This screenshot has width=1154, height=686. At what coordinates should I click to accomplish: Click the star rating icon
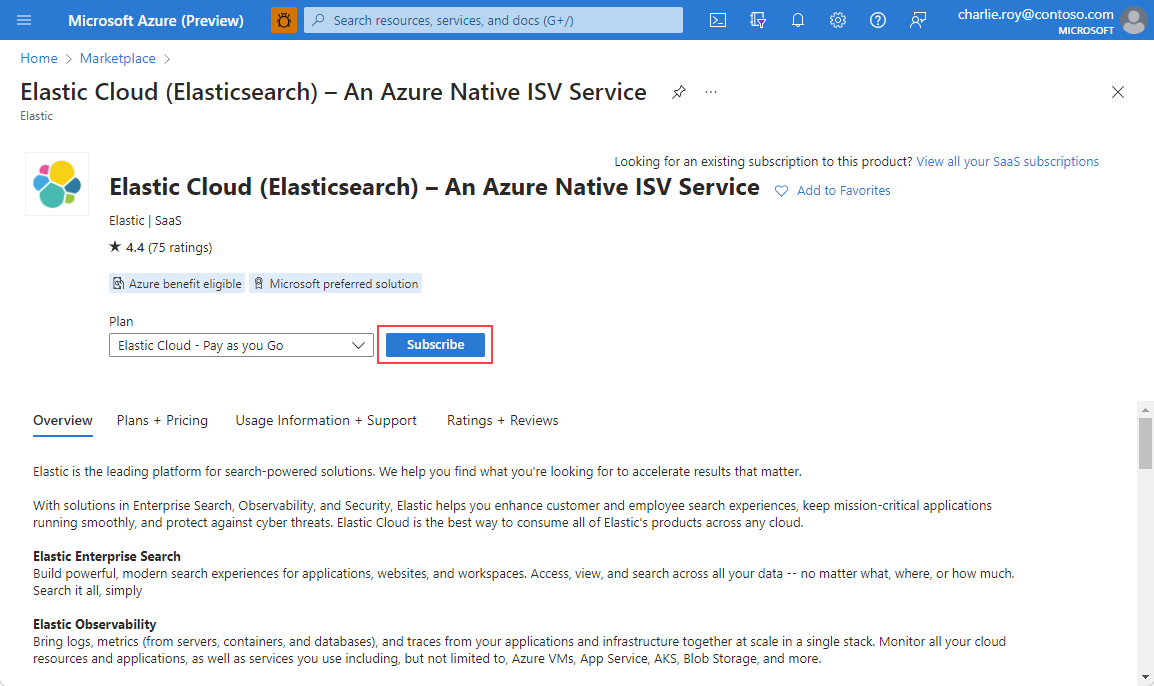coord(115,247)
